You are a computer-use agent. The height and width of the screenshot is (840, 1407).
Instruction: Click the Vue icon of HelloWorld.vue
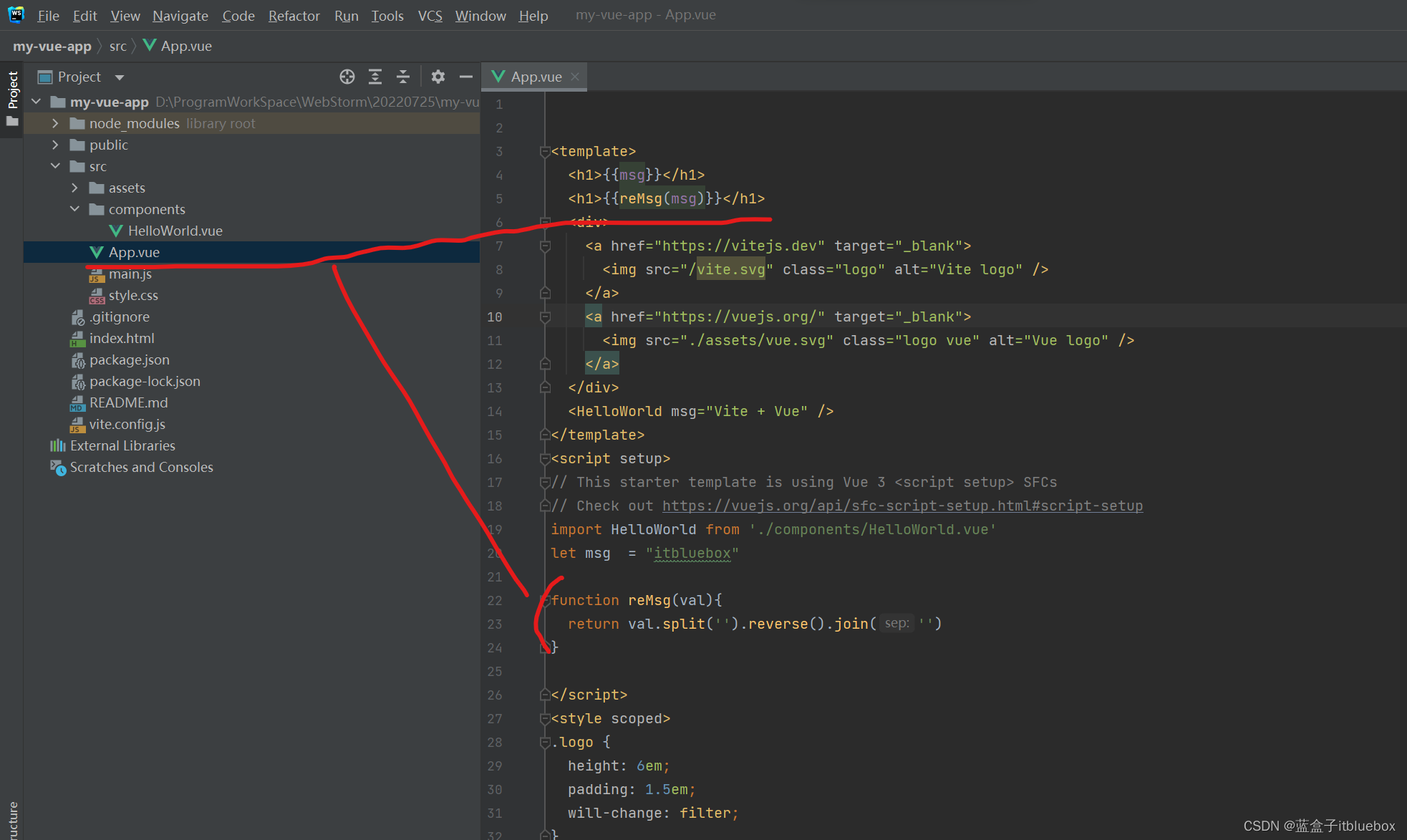click(x=116, y=231)
